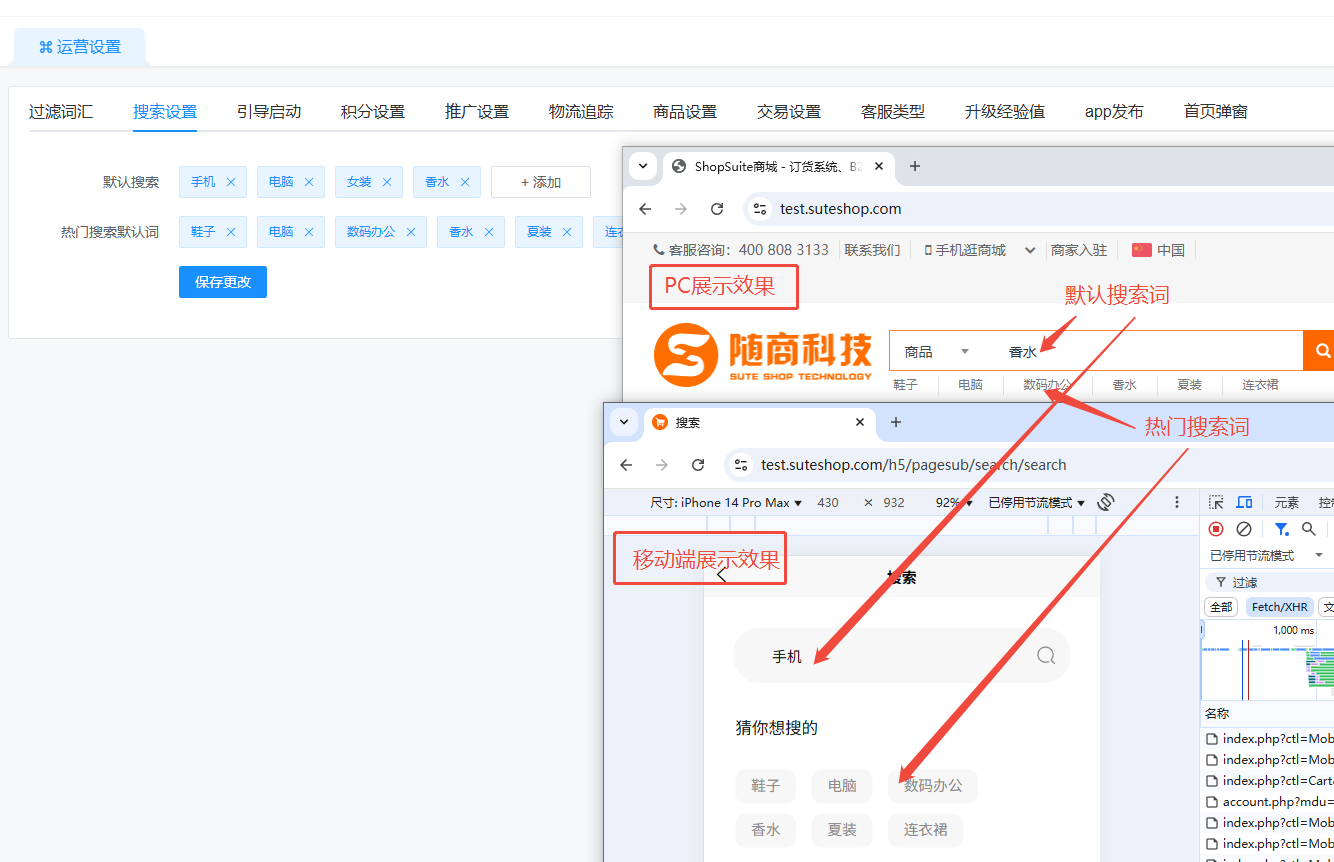
Task: Open the 92% zoom dropdown
Action: (x=954, y=503)
